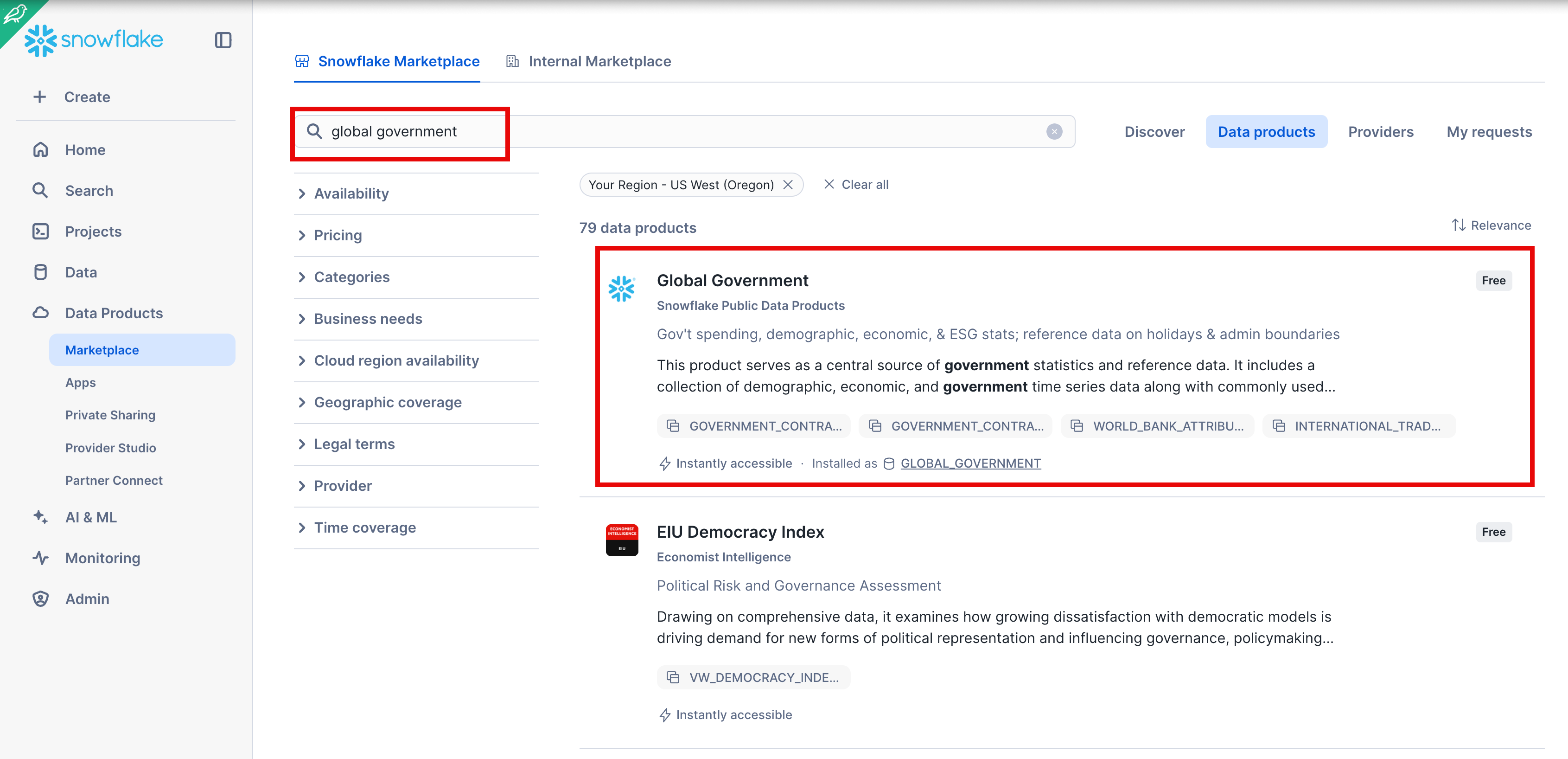Expand the Geographic coverage filter

[416, 403]
